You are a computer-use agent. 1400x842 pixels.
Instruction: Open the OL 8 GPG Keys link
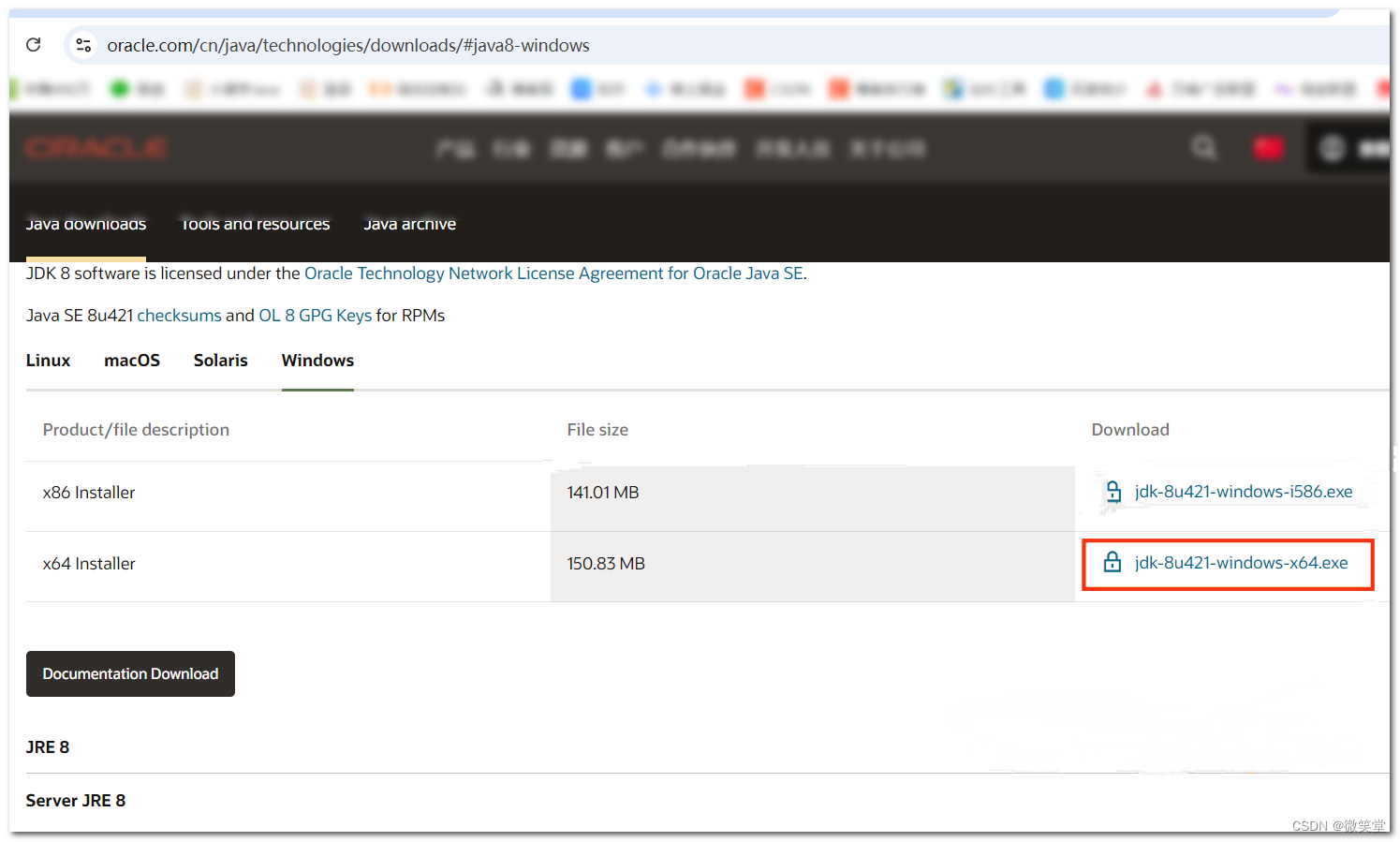point(316,316)
